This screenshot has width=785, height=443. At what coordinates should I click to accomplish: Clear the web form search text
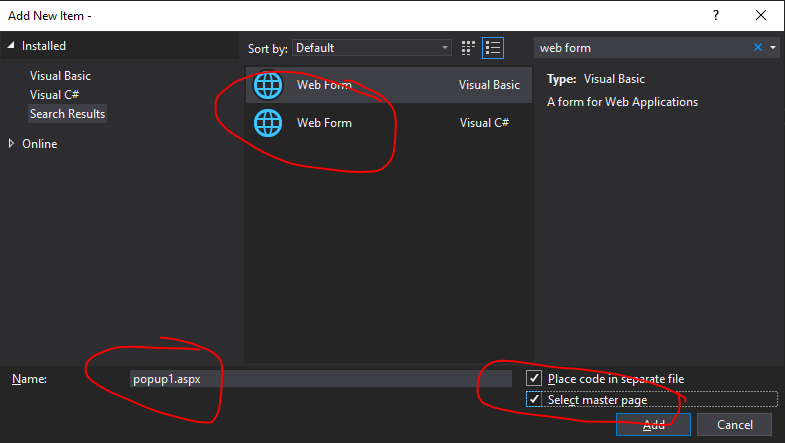pos(757,48)
